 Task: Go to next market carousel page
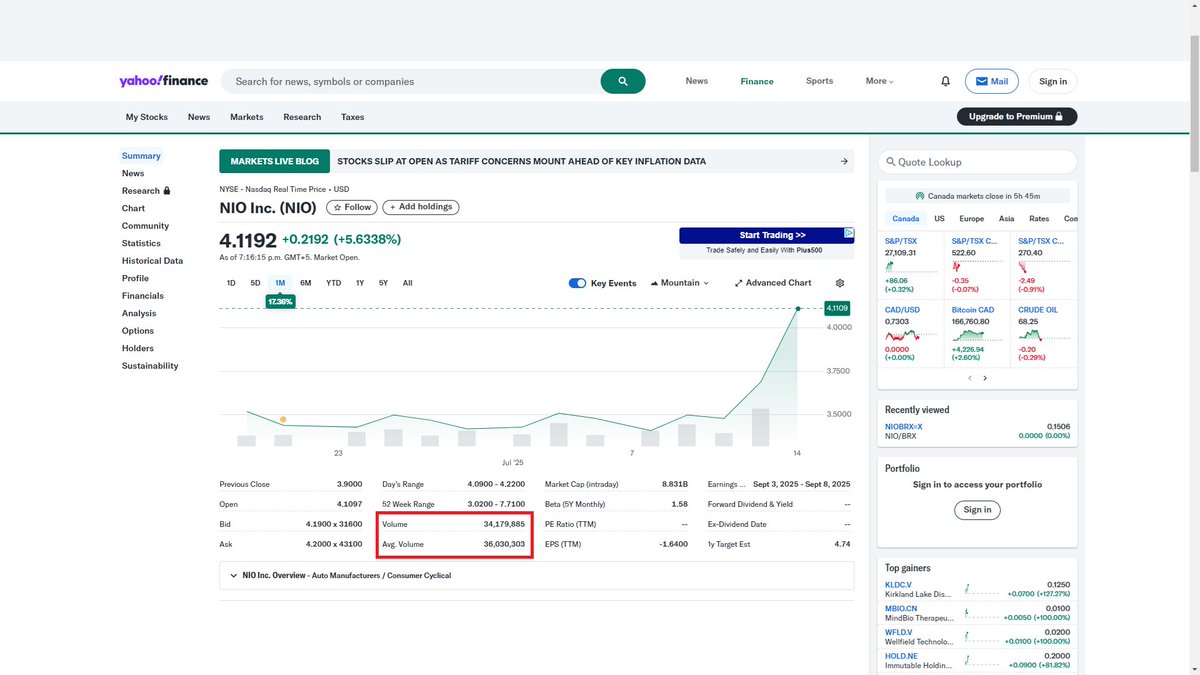(x=985, y=378)
